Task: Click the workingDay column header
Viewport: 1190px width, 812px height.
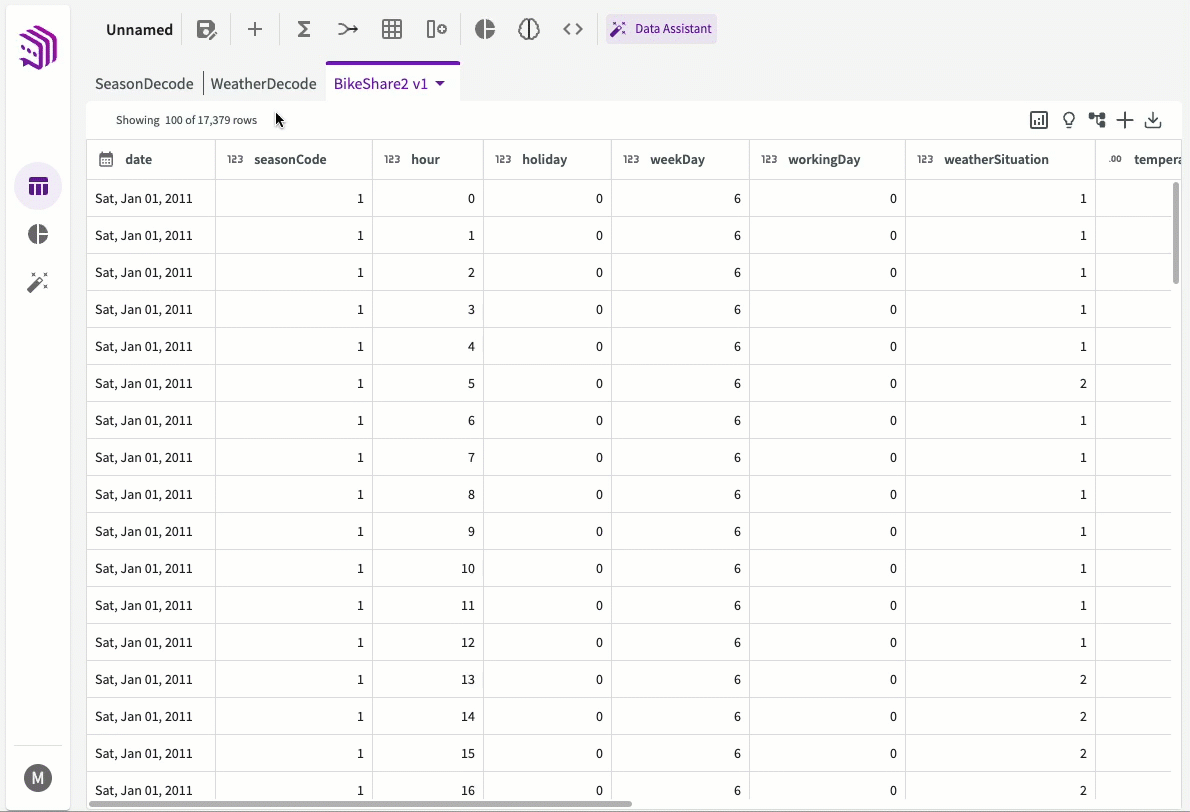Action: point(827,159)
